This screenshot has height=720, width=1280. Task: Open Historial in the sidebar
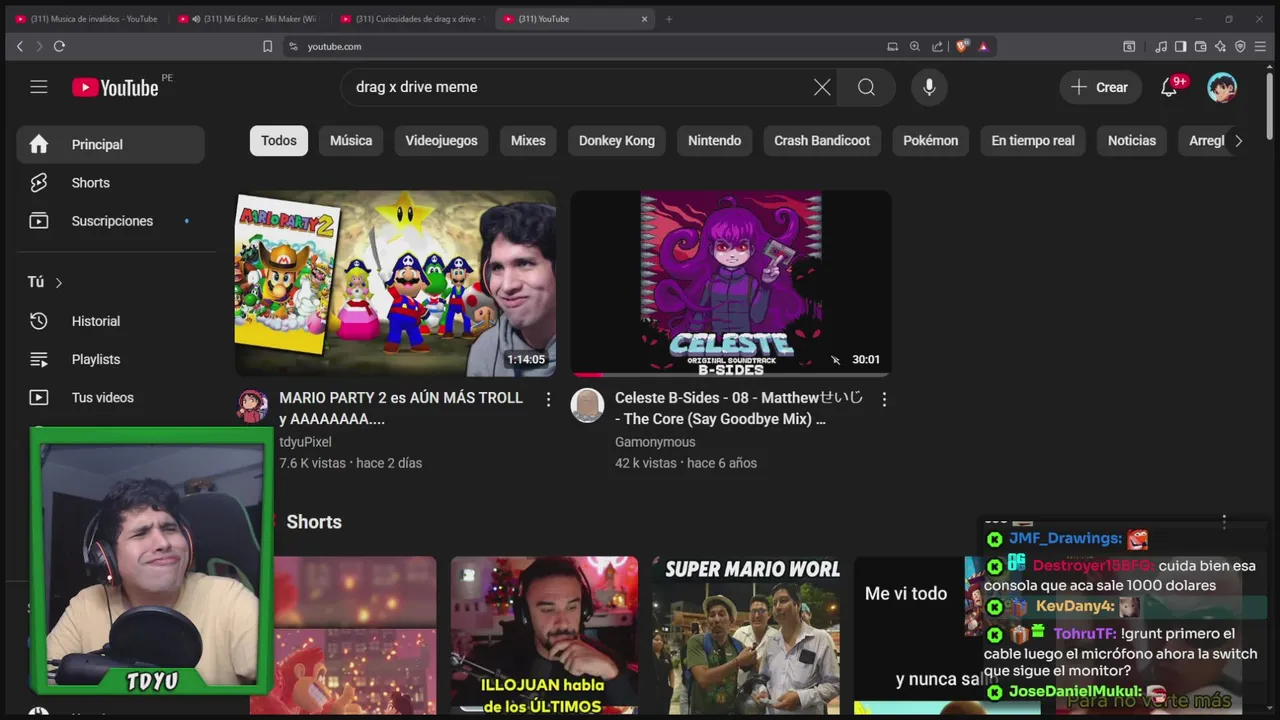click(x=110, y=321)
